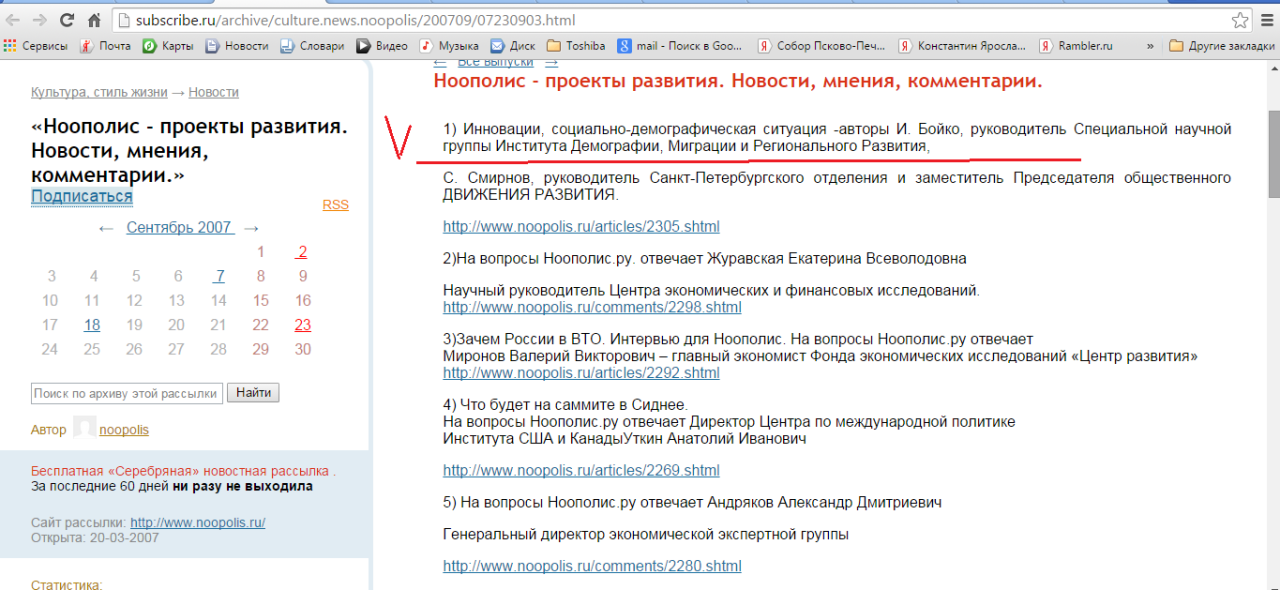Open the noopolis author profile link
Screen dimensions: 1280x590
coord(124,430)
